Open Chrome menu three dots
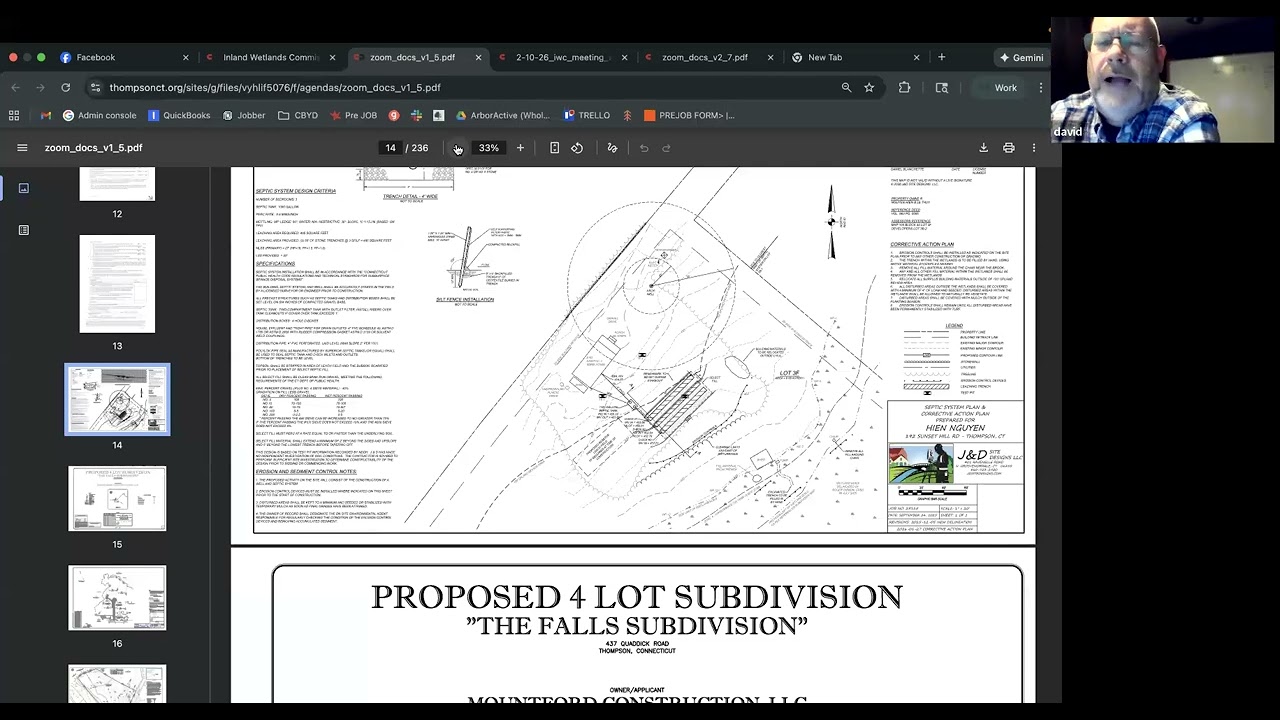1280x720 pixels. tap(1040, 88)
